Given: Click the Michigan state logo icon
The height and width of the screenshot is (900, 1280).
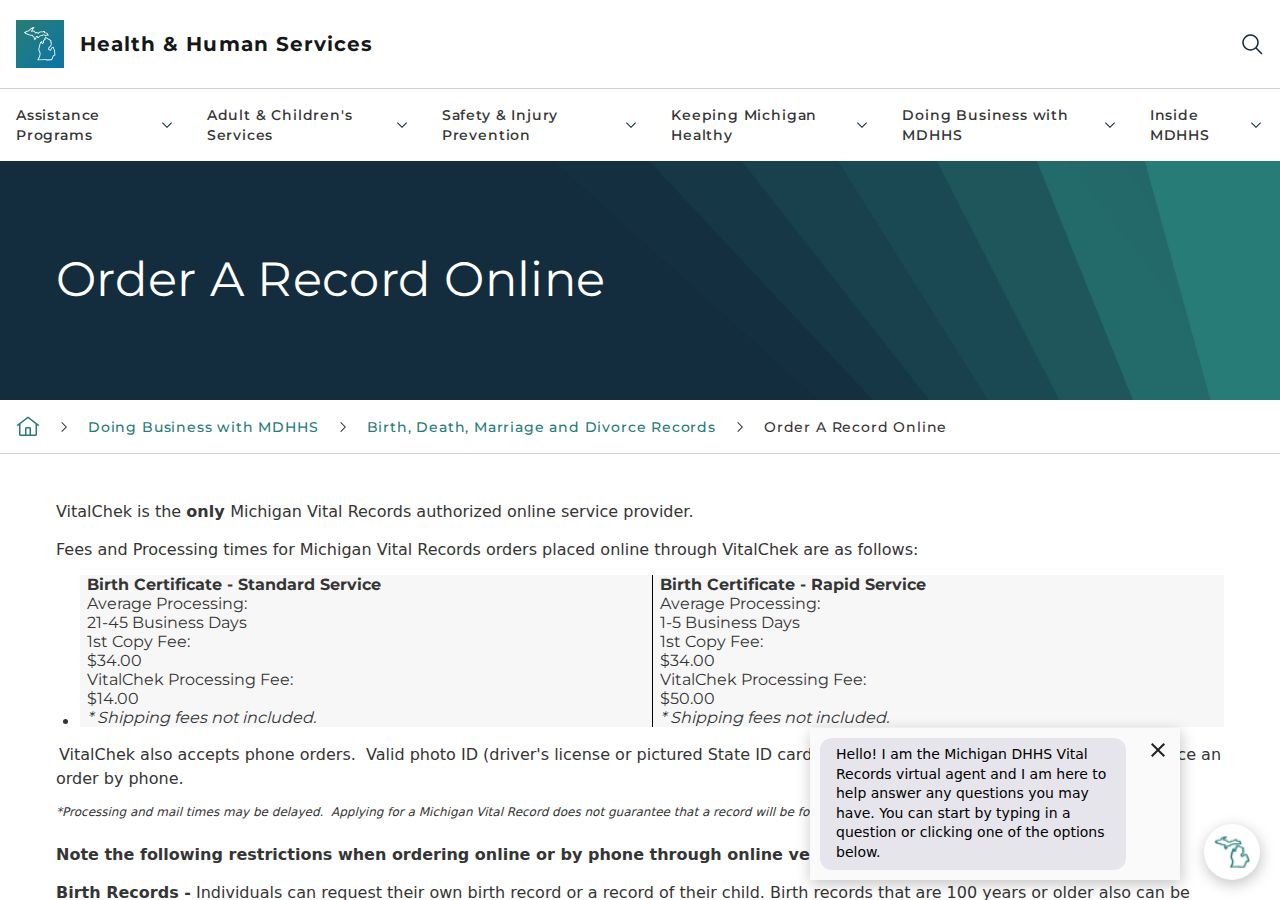Looking at the screenshot, I should [40, 44].
